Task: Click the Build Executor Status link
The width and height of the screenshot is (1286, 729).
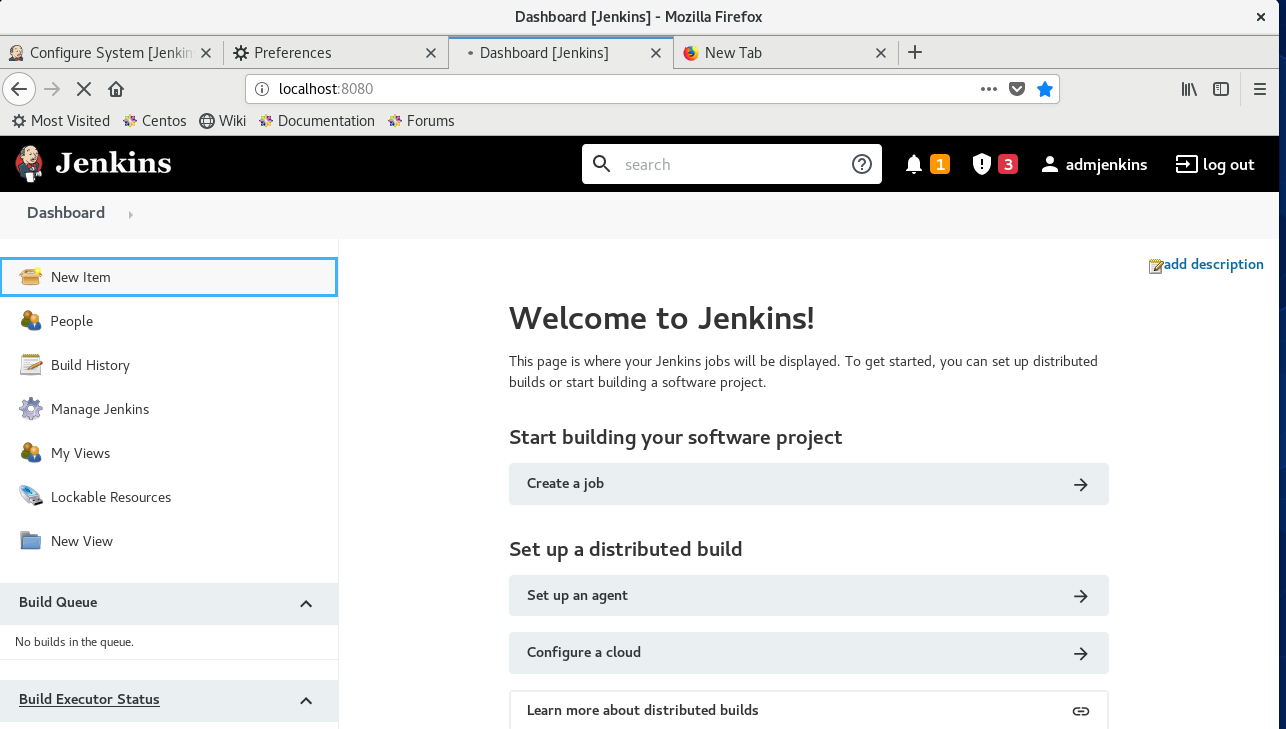Action: tap(89, 699)
